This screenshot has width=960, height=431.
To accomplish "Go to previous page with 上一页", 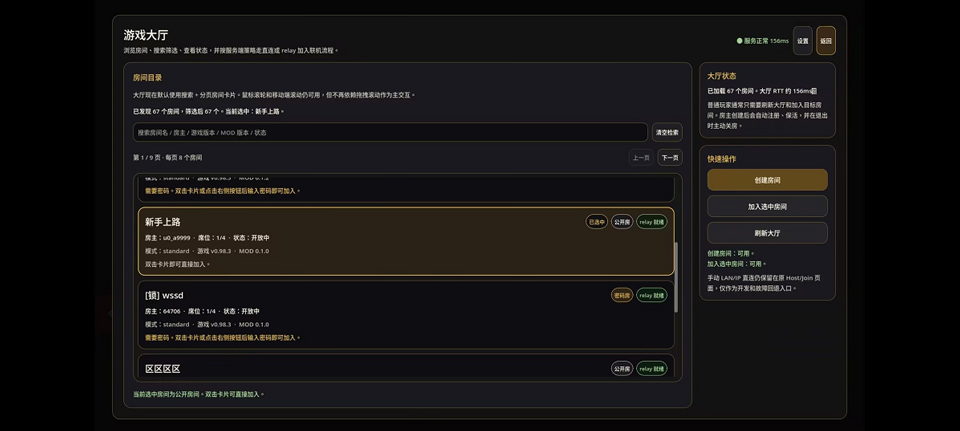I will pyautogui.click(x=641, y=157).
